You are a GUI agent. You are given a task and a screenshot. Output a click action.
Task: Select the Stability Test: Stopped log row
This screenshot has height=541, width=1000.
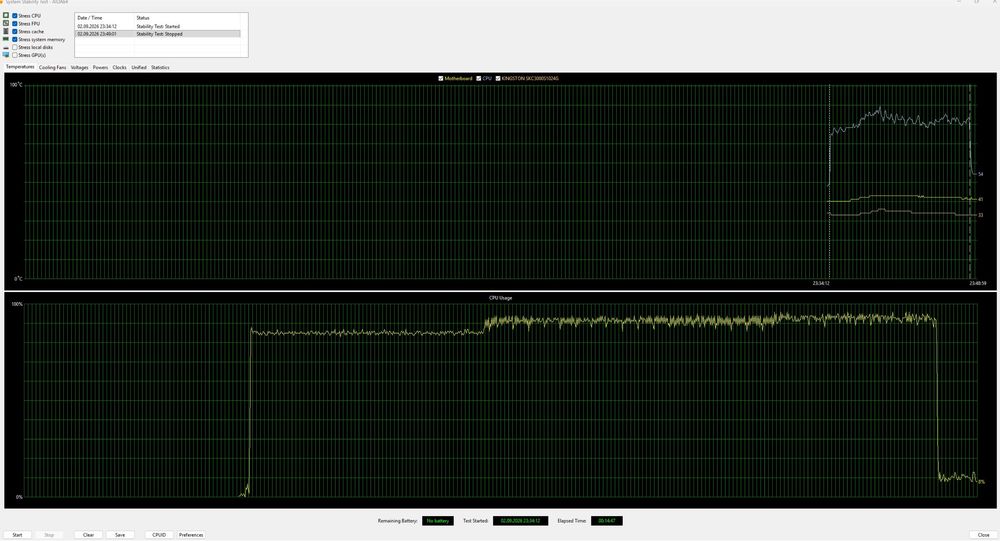158,34
